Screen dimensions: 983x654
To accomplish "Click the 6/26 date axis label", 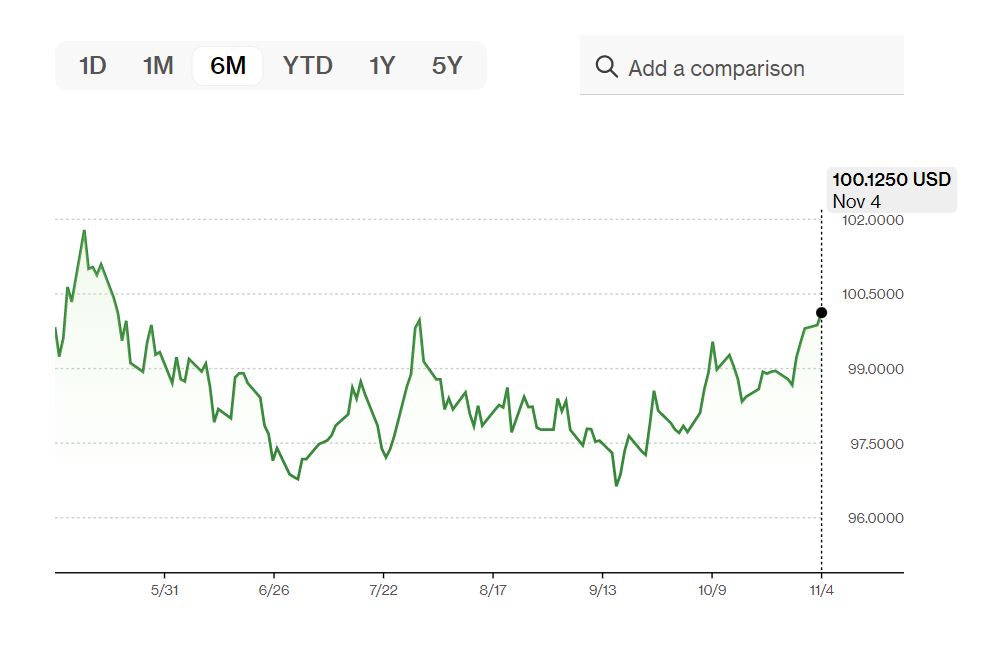I will [x=273, y=591].
